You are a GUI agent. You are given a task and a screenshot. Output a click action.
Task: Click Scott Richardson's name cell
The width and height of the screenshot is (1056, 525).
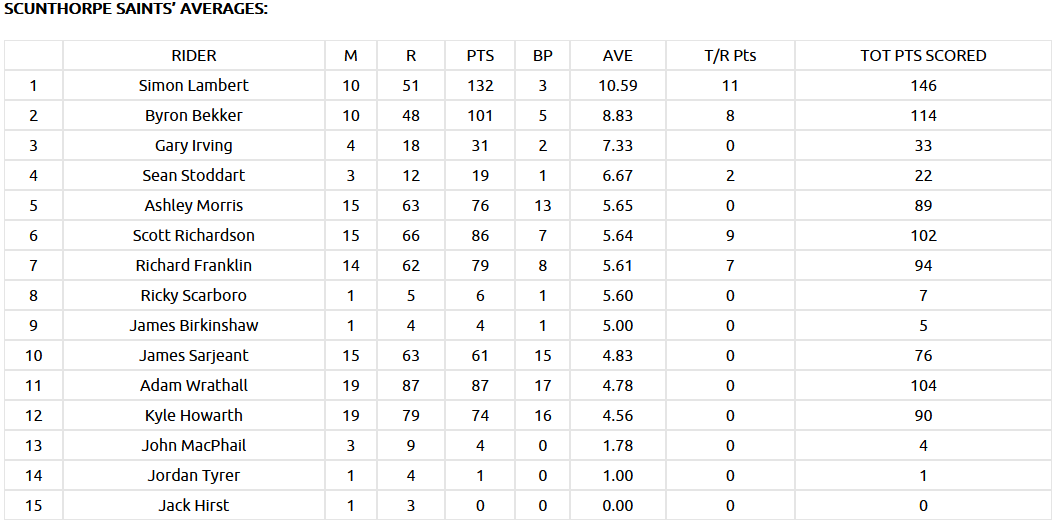[194, 236]
